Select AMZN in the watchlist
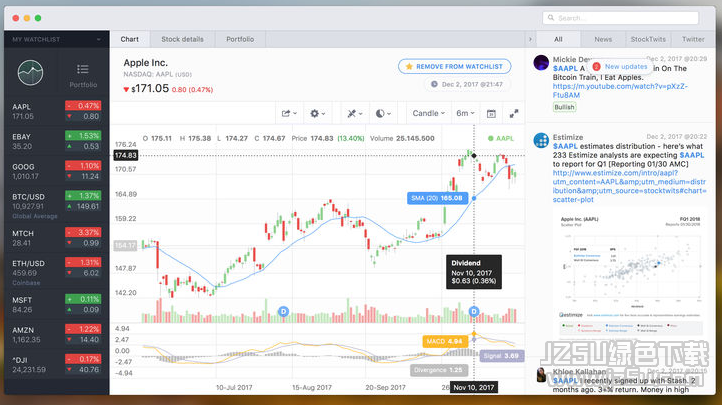Viewport: 722px width, 405px height. 57,335
